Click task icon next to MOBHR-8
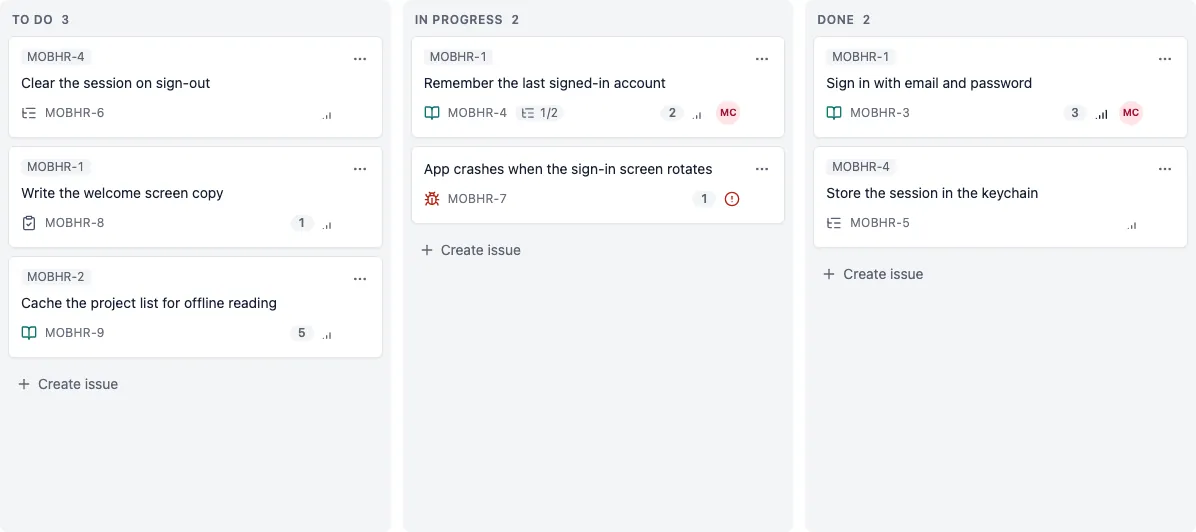Viewport: 1196px width, 532px height. tap(29, 223)
